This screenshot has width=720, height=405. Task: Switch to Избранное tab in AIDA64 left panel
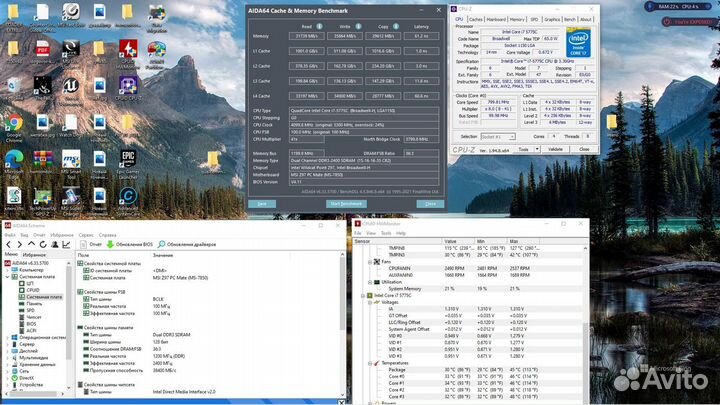tap(34, 254)
